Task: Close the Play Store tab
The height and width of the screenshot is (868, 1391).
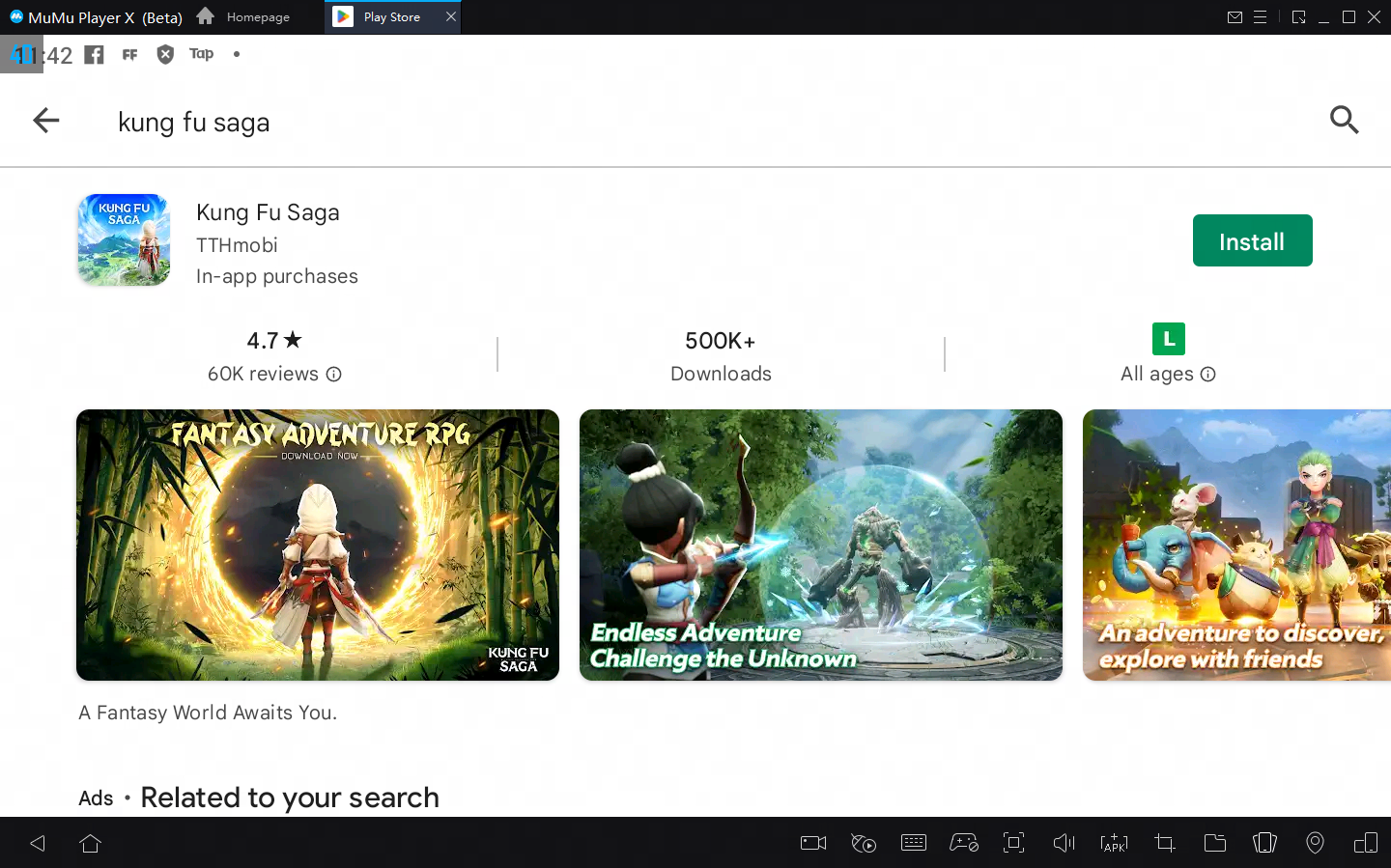Action: (450, 16)
